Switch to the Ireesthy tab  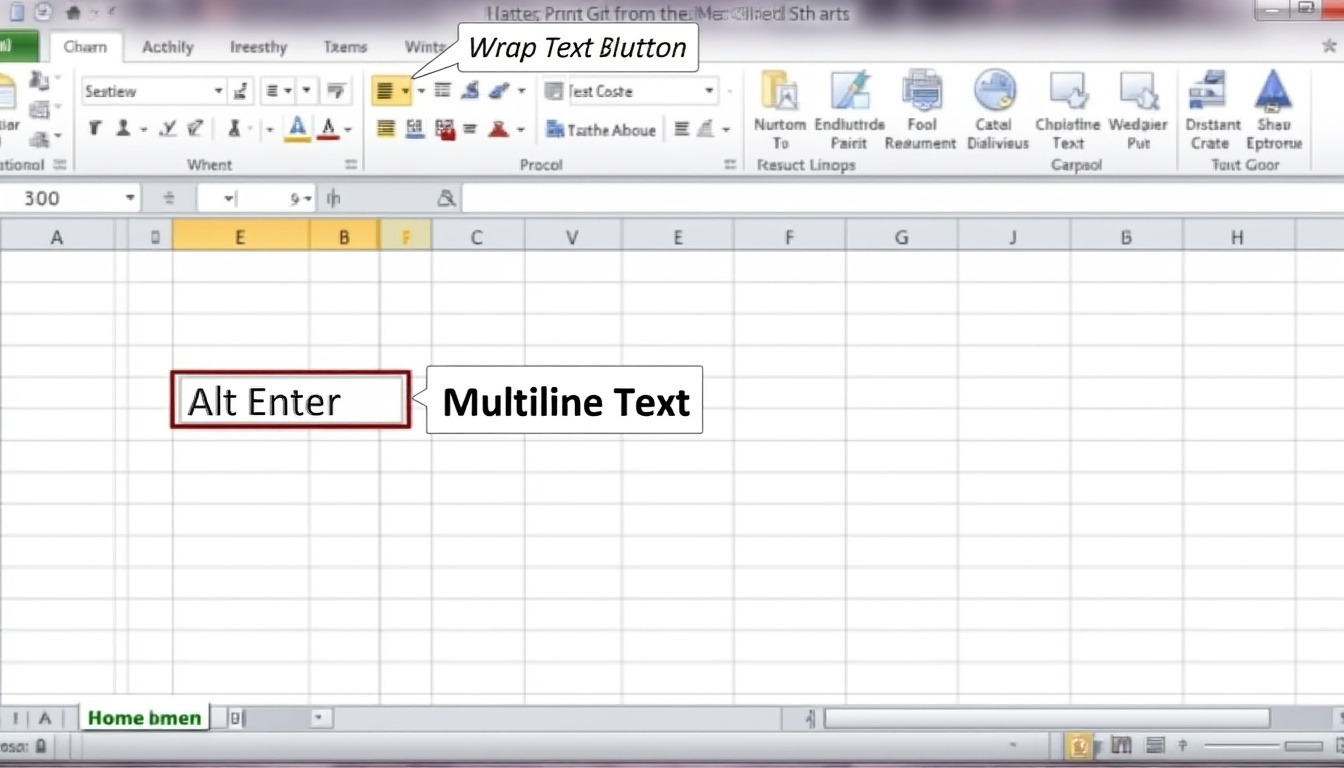[x=258, y=47]
